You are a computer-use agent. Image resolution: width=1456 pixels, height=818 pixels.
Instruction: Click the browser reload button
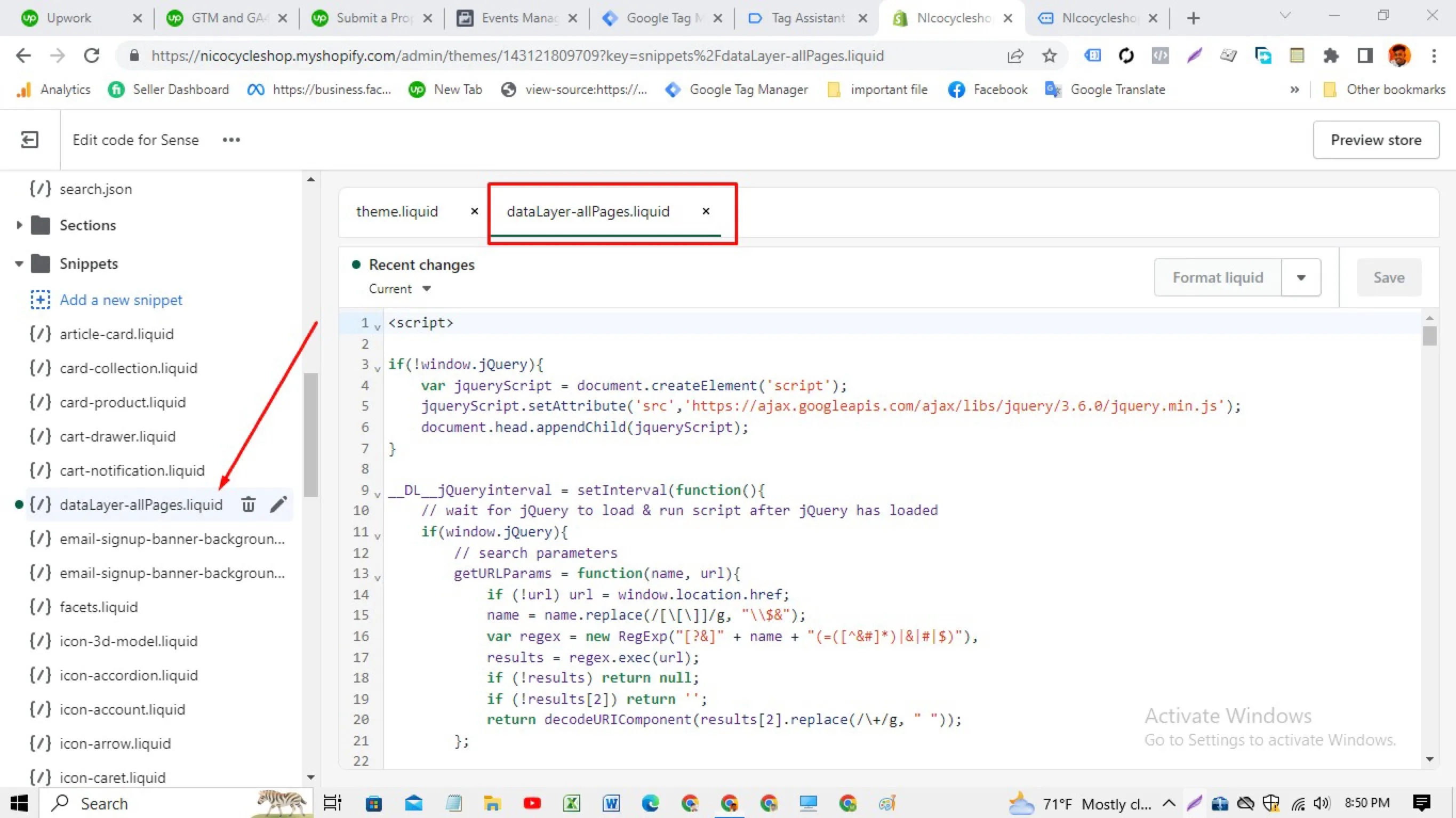pyautogui.click(x=92, y=55)
